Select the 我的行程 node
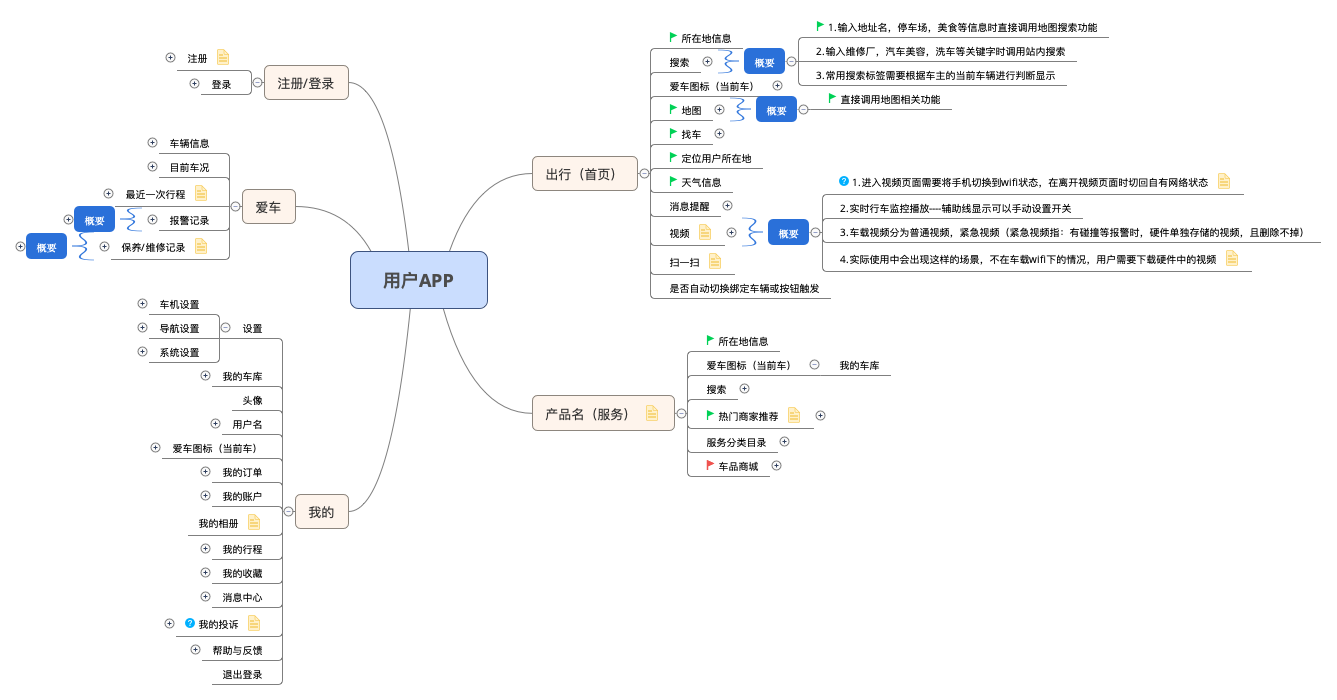 point(242,548)
